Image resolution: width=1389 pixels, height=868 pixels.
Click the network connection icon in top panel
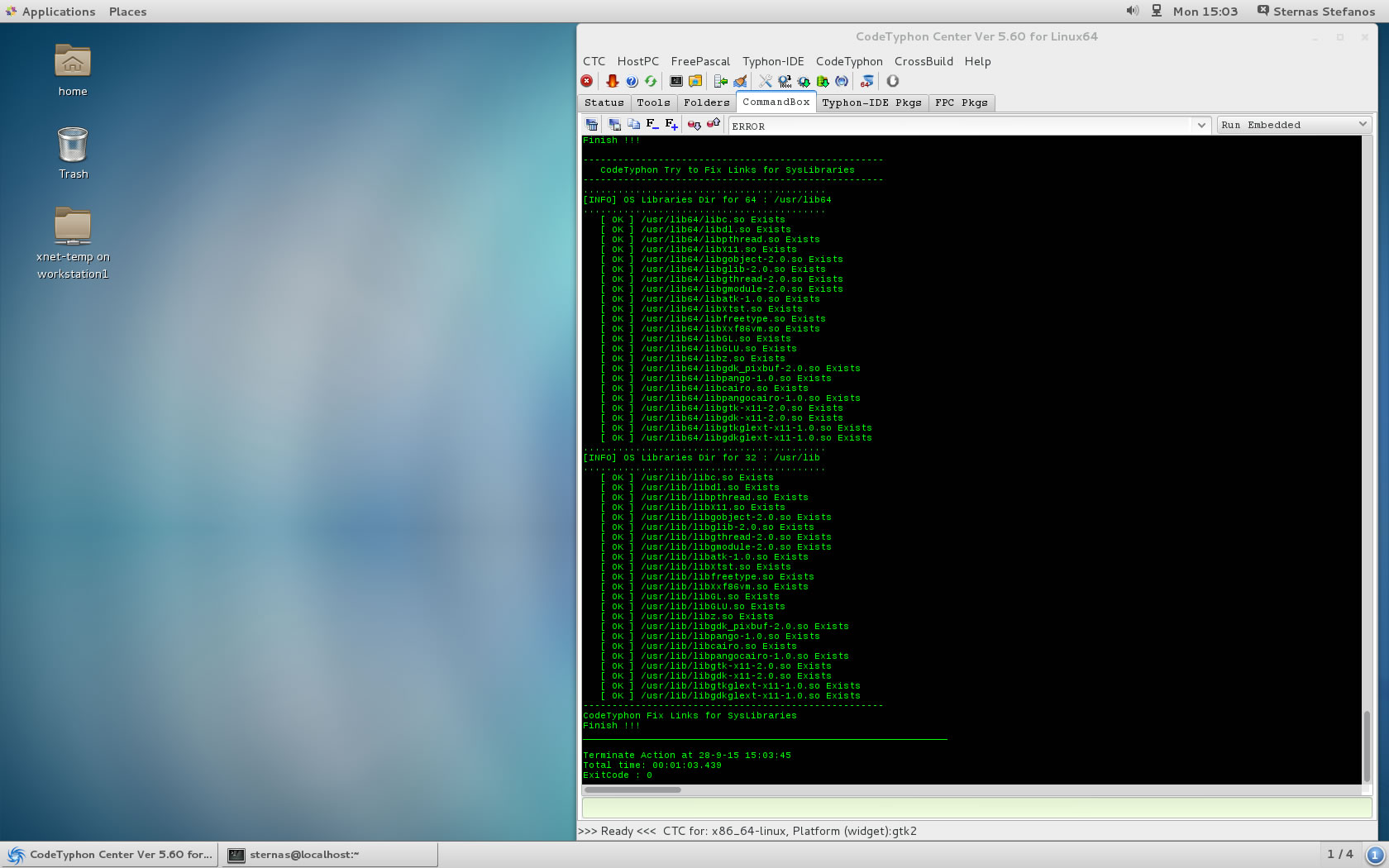(x=1157, y=11)
